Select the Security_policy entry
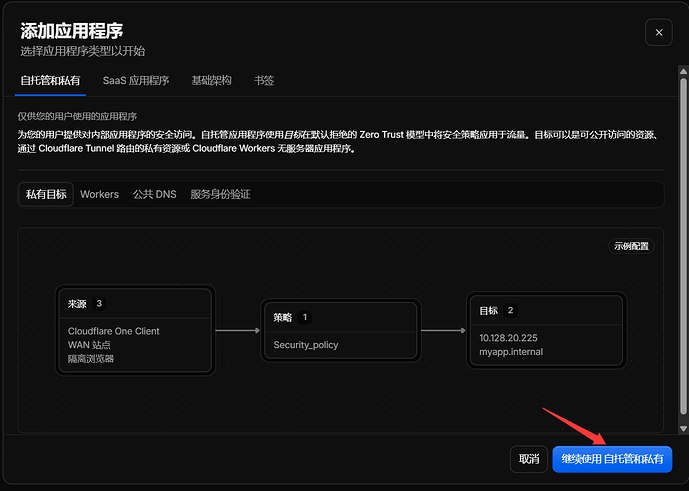The width and height of the screenshot is (689, 491). [306, 345]
